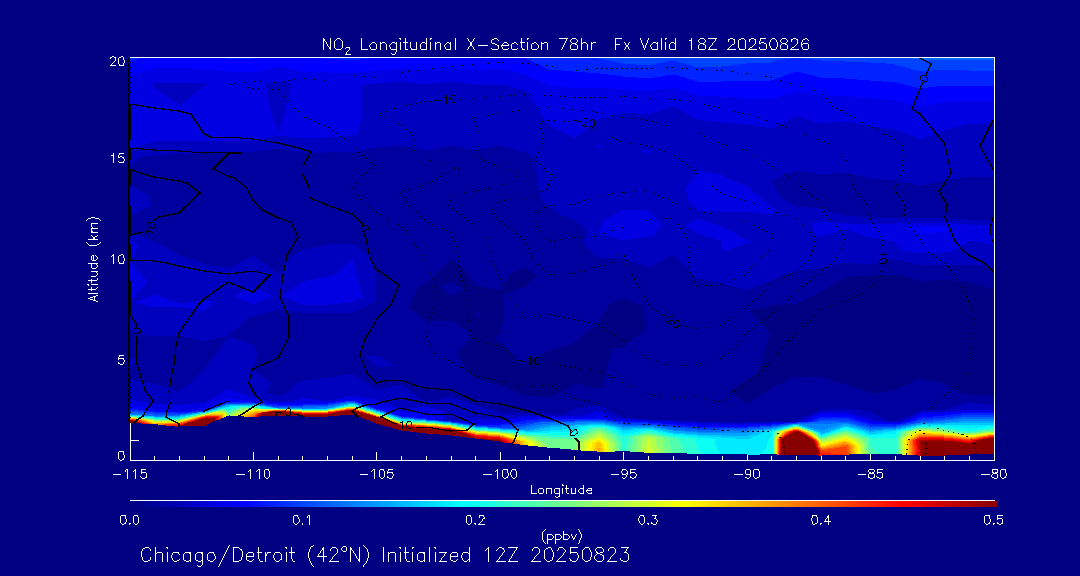Image resolution: width=1080 pixels, height=576 pixels.
Task: Click longitude tick label "-90"
Action: pyautogui.click(x=747, y=475)
